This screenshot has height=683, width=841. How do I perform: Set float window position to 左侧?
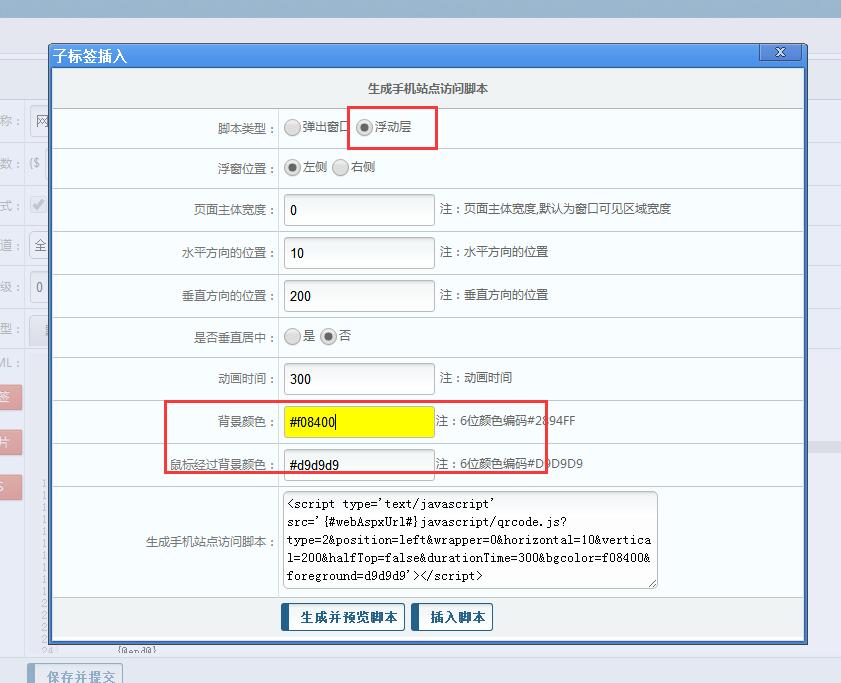(x=292, y=168)
